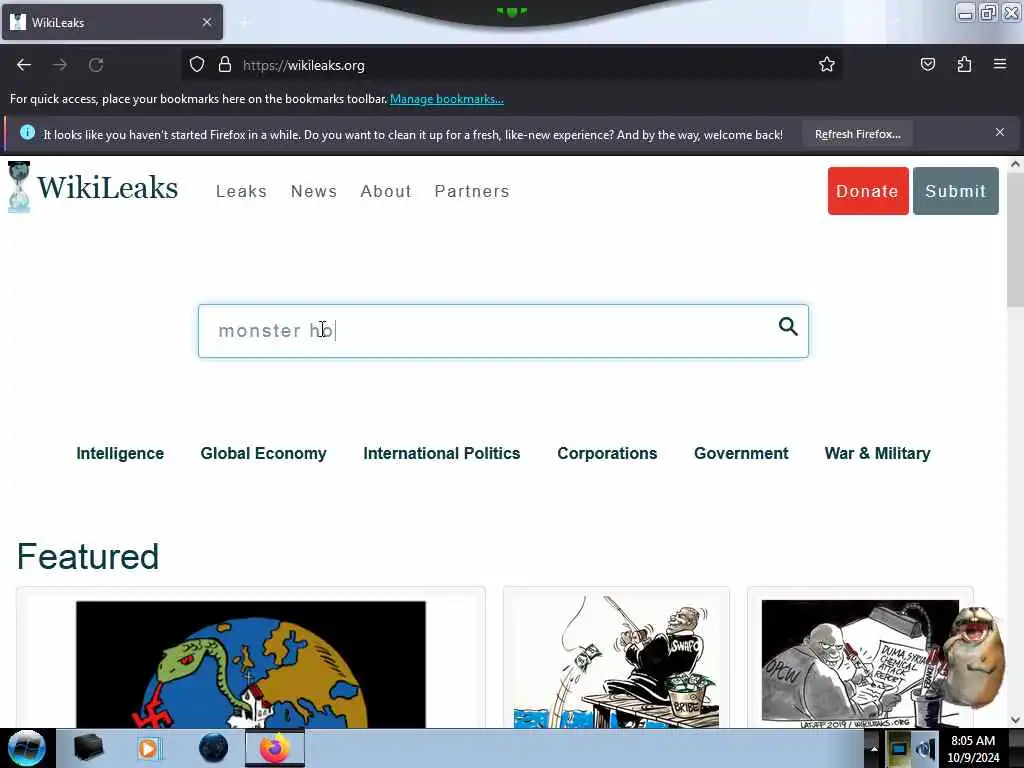Viewport: 1024px width, 768px height.
Task: Click the Submit button
Action: point(955,191)
